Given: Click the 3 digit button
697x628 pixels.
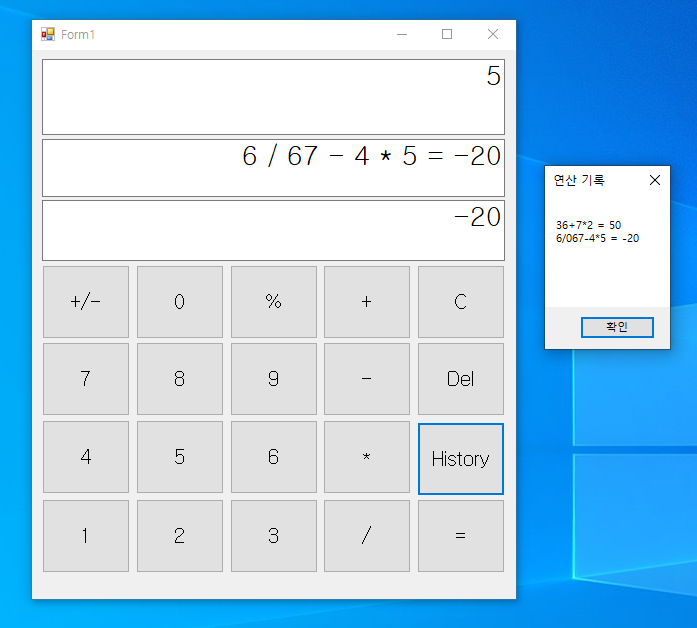Looking at the screenshot, I should [x=274, y=536].
